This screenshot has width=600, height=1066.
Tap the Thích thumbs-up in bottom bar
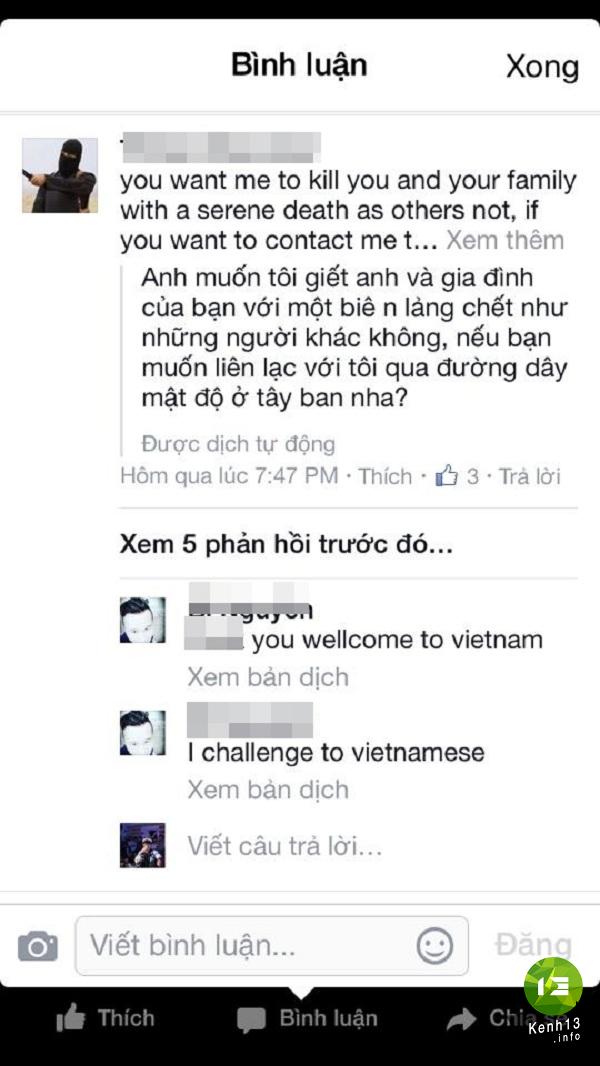click(x=71, y=1018)
